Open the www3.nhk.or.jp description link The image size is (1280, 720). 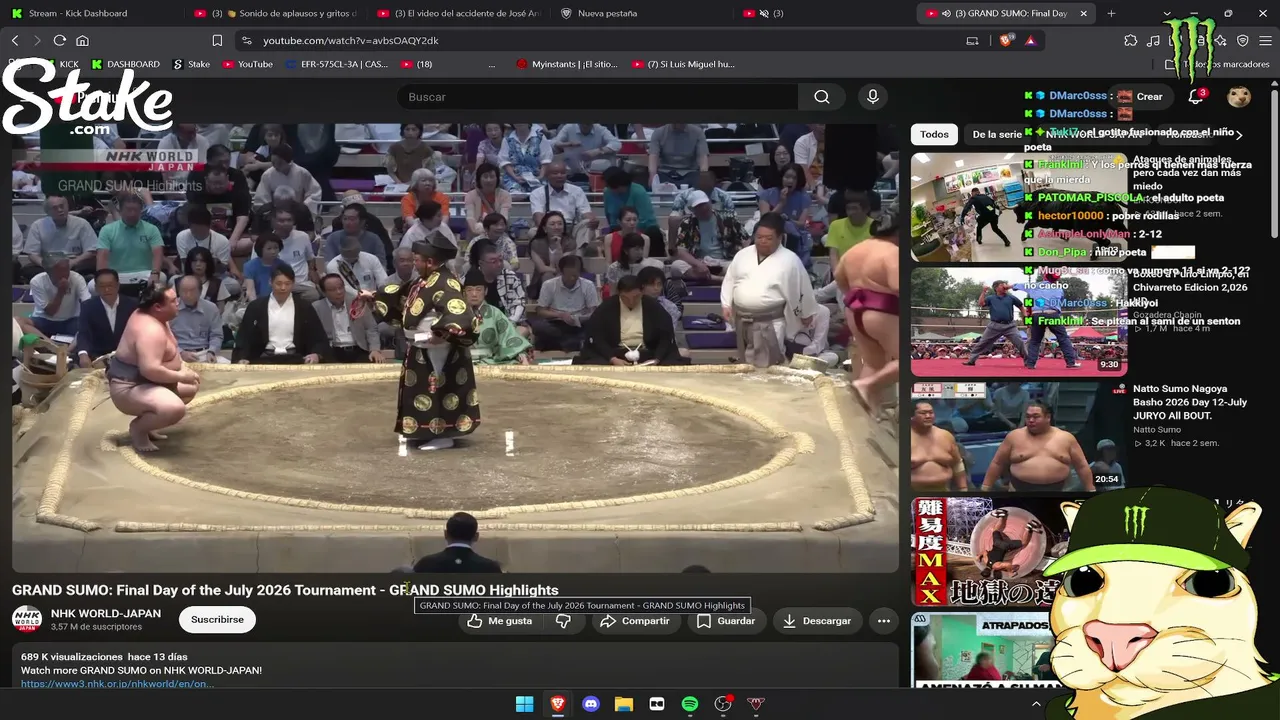point(117,684)
